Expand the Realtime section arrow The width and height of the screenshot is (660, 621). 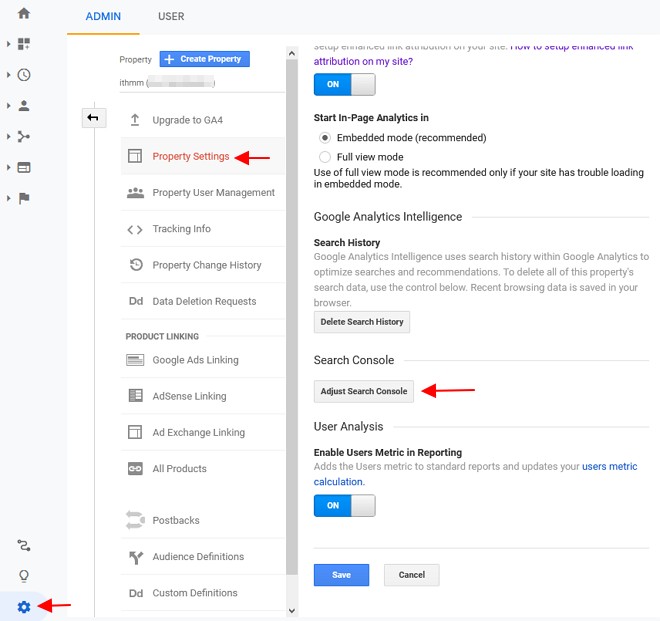(x=8, y=75)
